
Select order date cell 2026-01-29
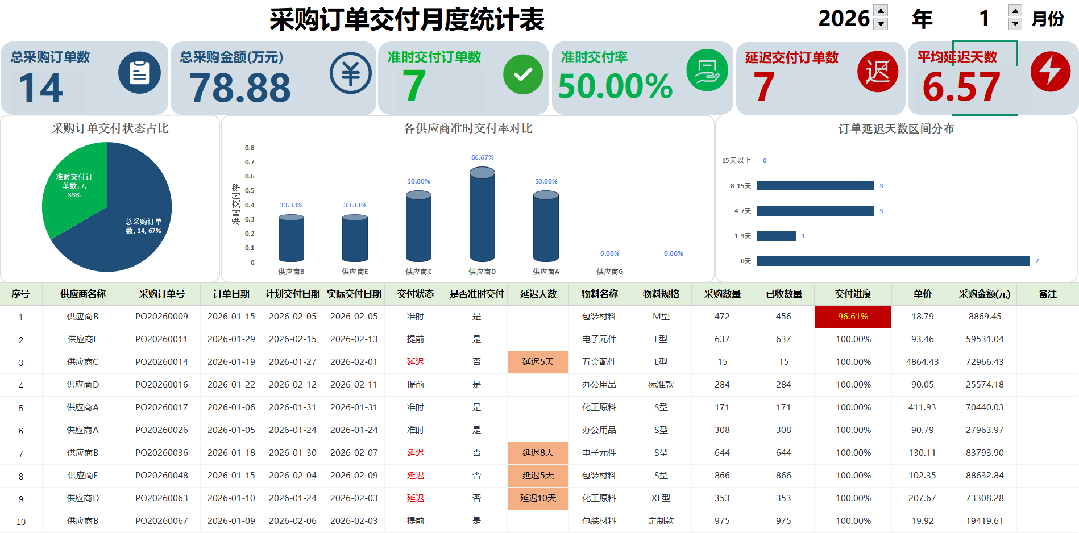(x=231, y=340)
